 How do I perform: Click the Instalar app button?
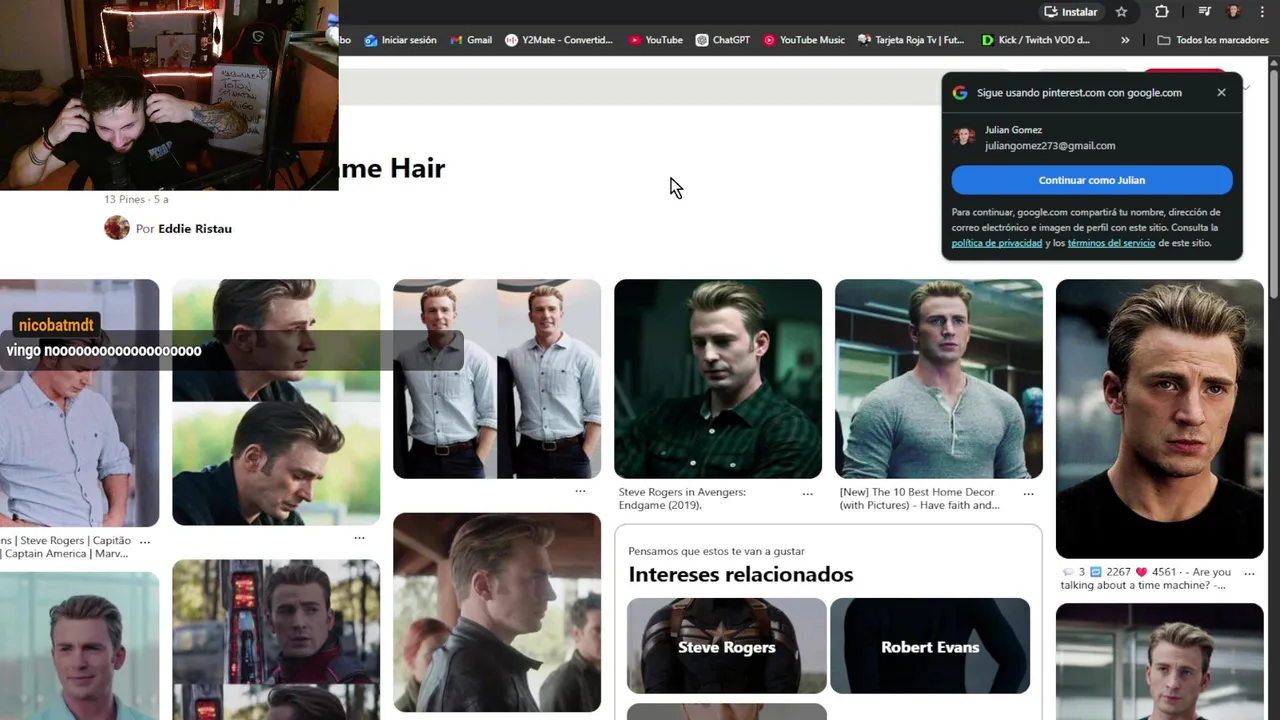point(1070,12)
